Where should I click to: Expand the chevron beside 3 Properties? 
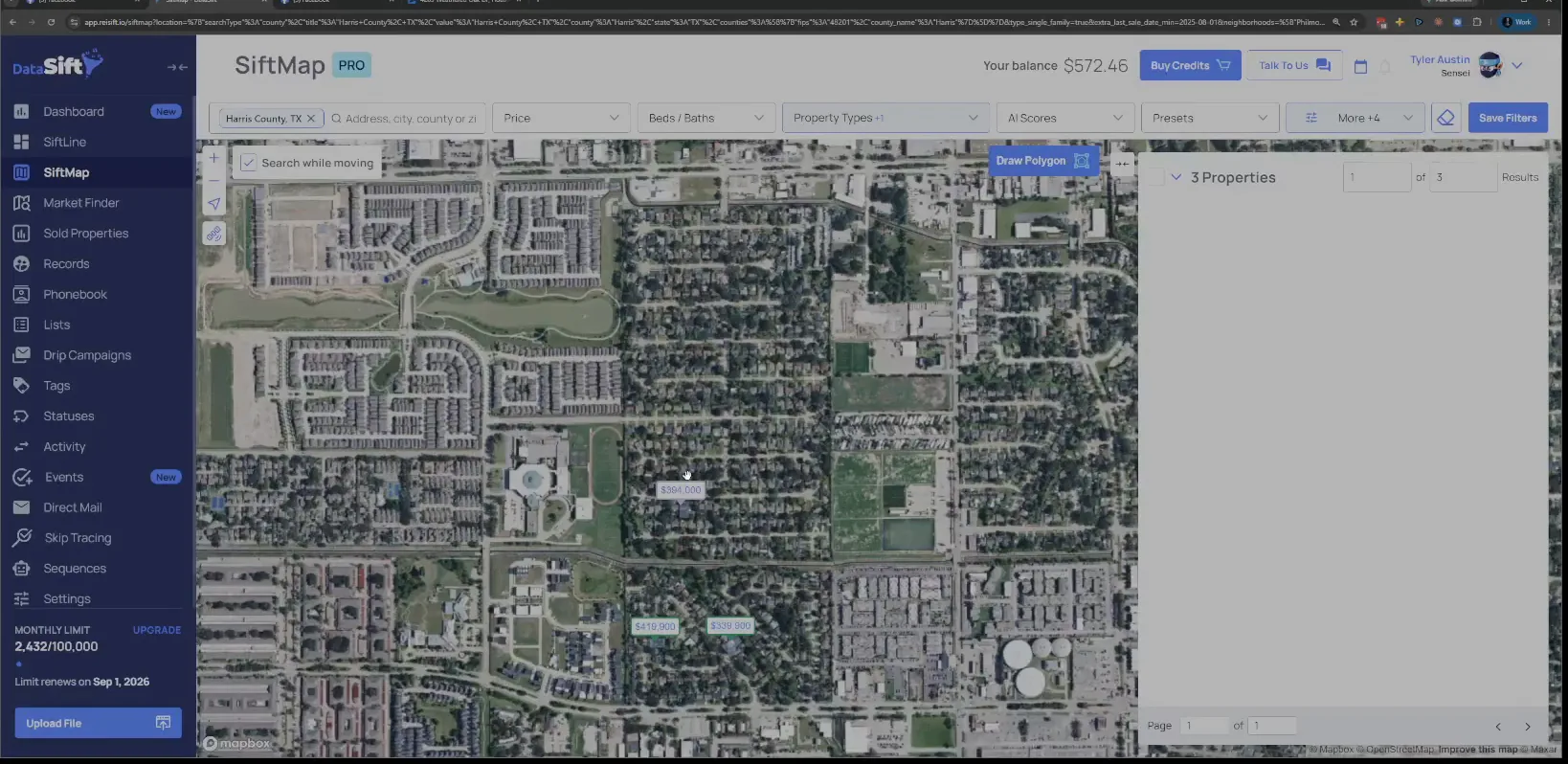1176,177
